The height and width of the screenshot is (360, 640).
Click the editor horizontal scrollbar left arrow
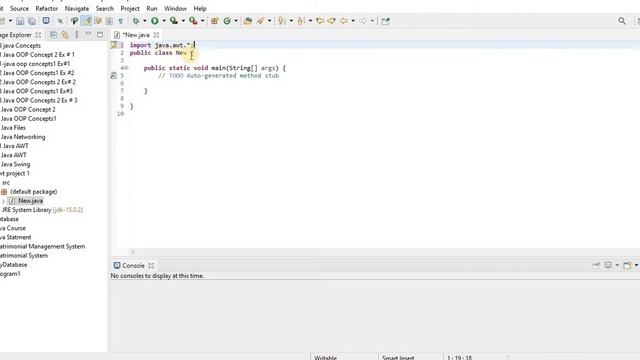click(x=133, y=251)
